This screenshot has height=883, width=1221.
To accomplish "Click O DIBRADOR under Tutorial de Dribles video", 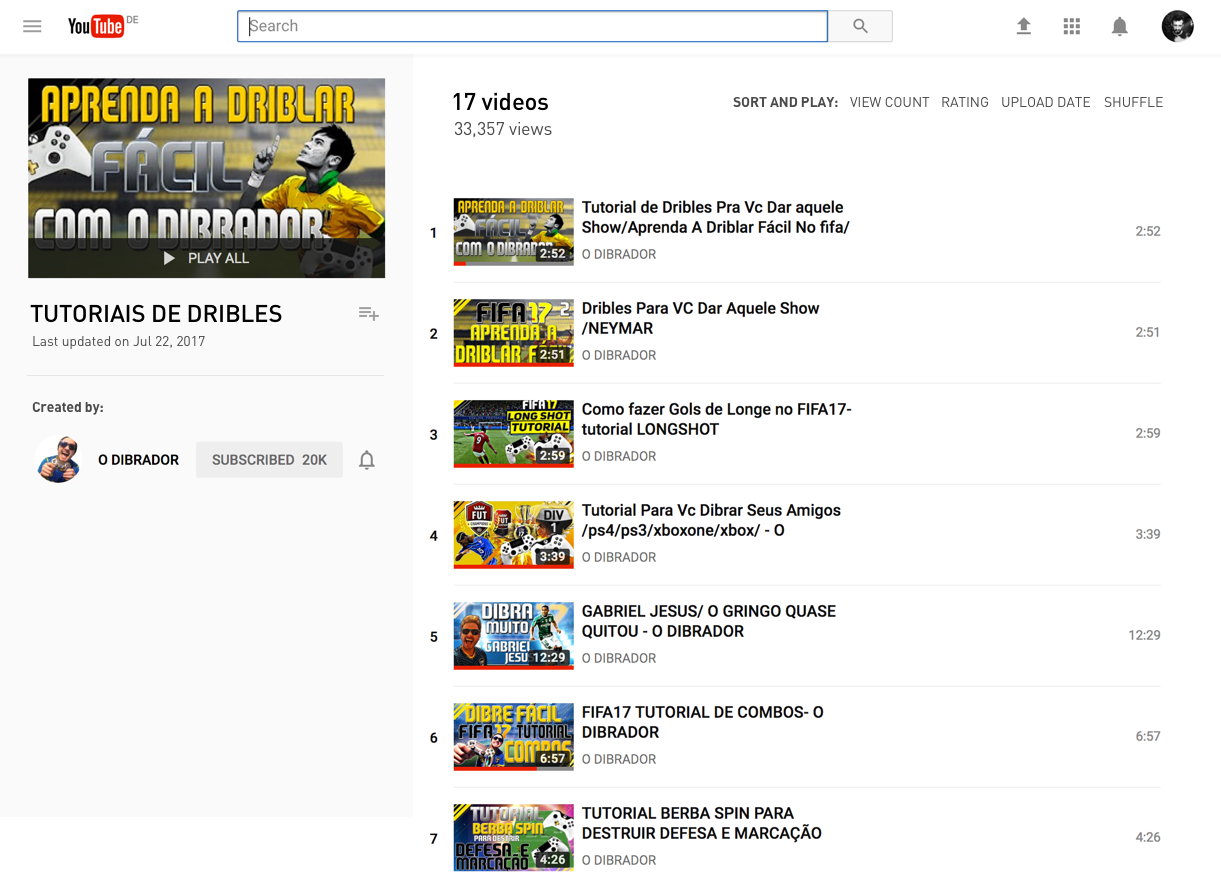I will click(x=619, y=254).
